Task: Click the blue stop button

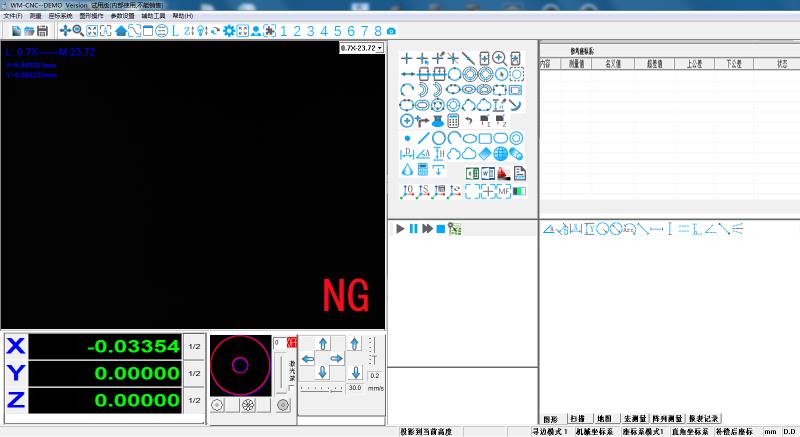Action: pos(440,229)
